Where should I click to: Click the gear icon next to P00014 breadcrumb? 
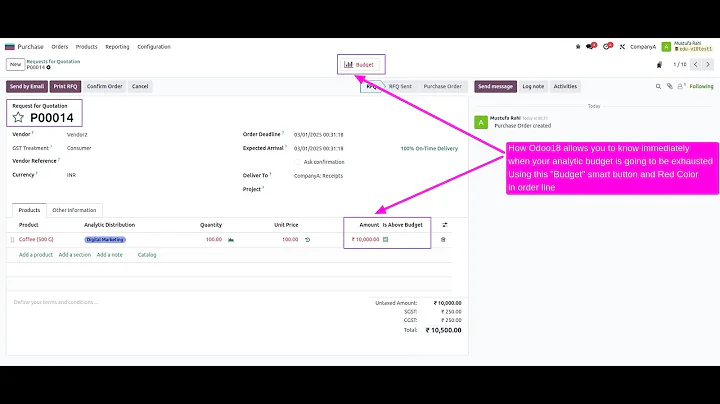(48, 67)
